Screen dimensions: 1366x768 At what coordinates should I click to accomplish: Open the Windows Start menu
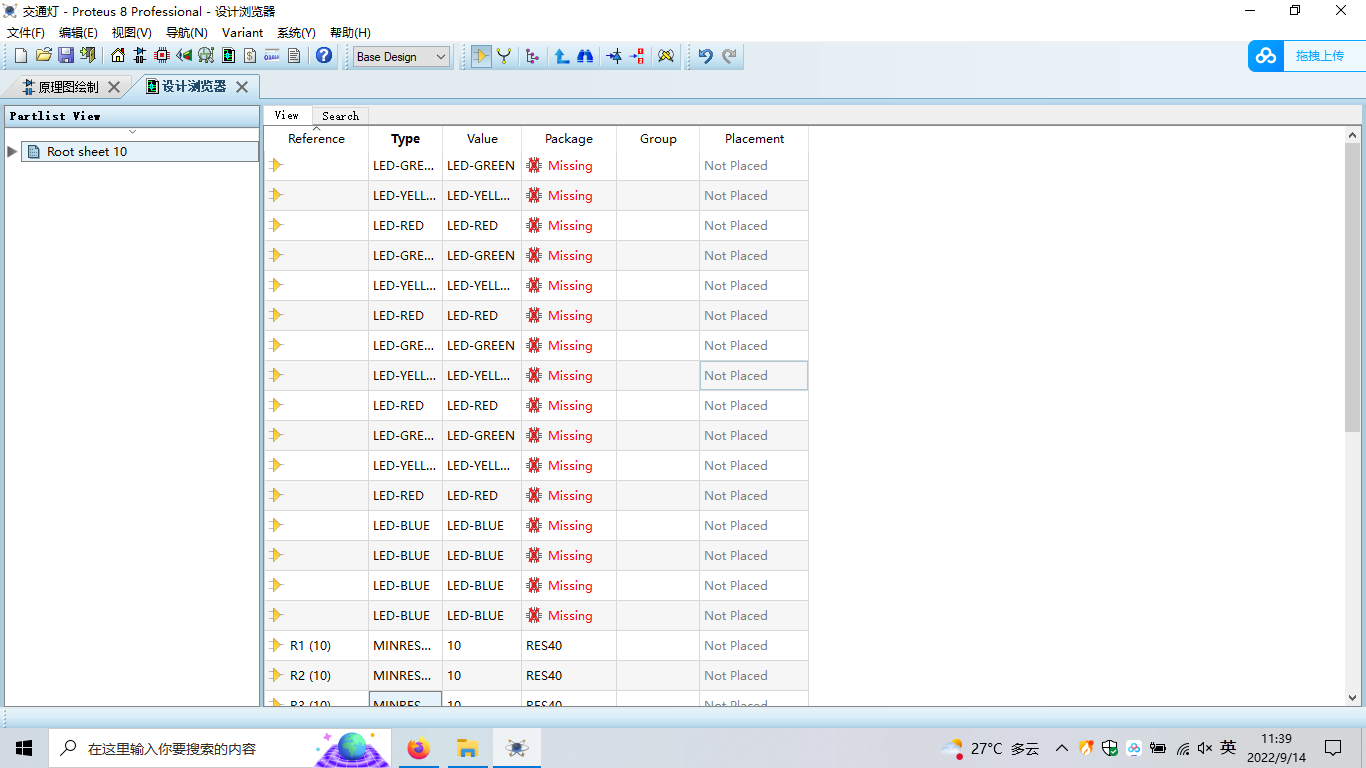click(x=24, y=748)
